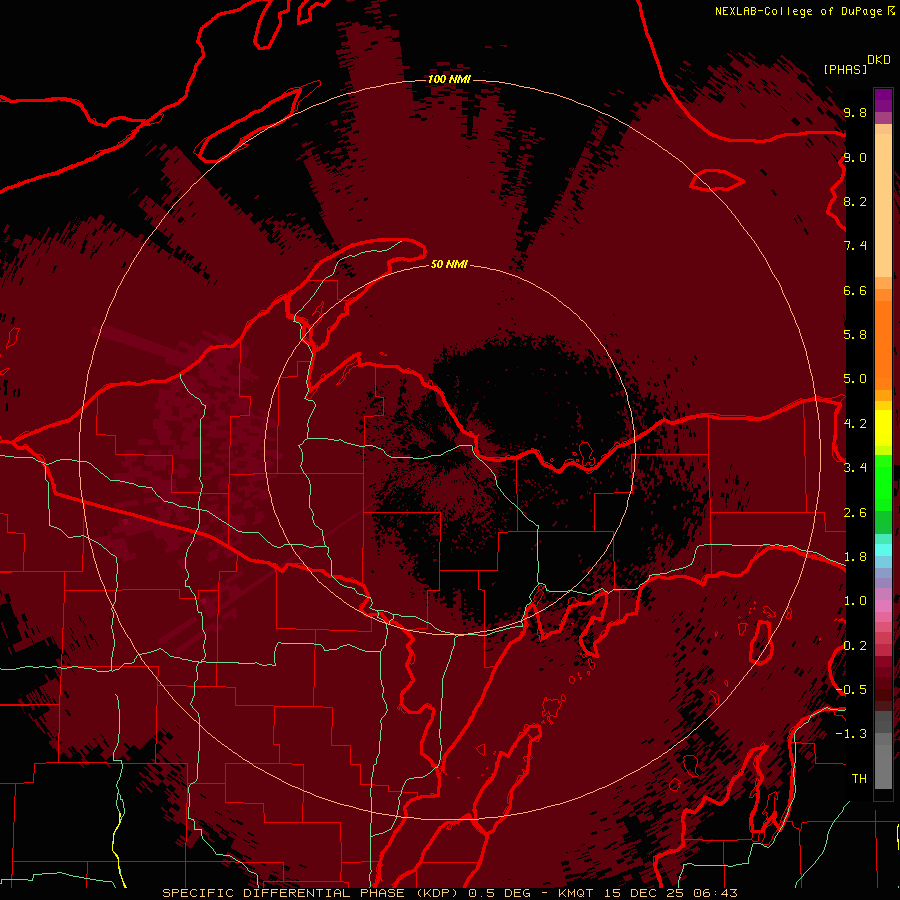Click the 8.2 value on the color scale

[855, 201]
